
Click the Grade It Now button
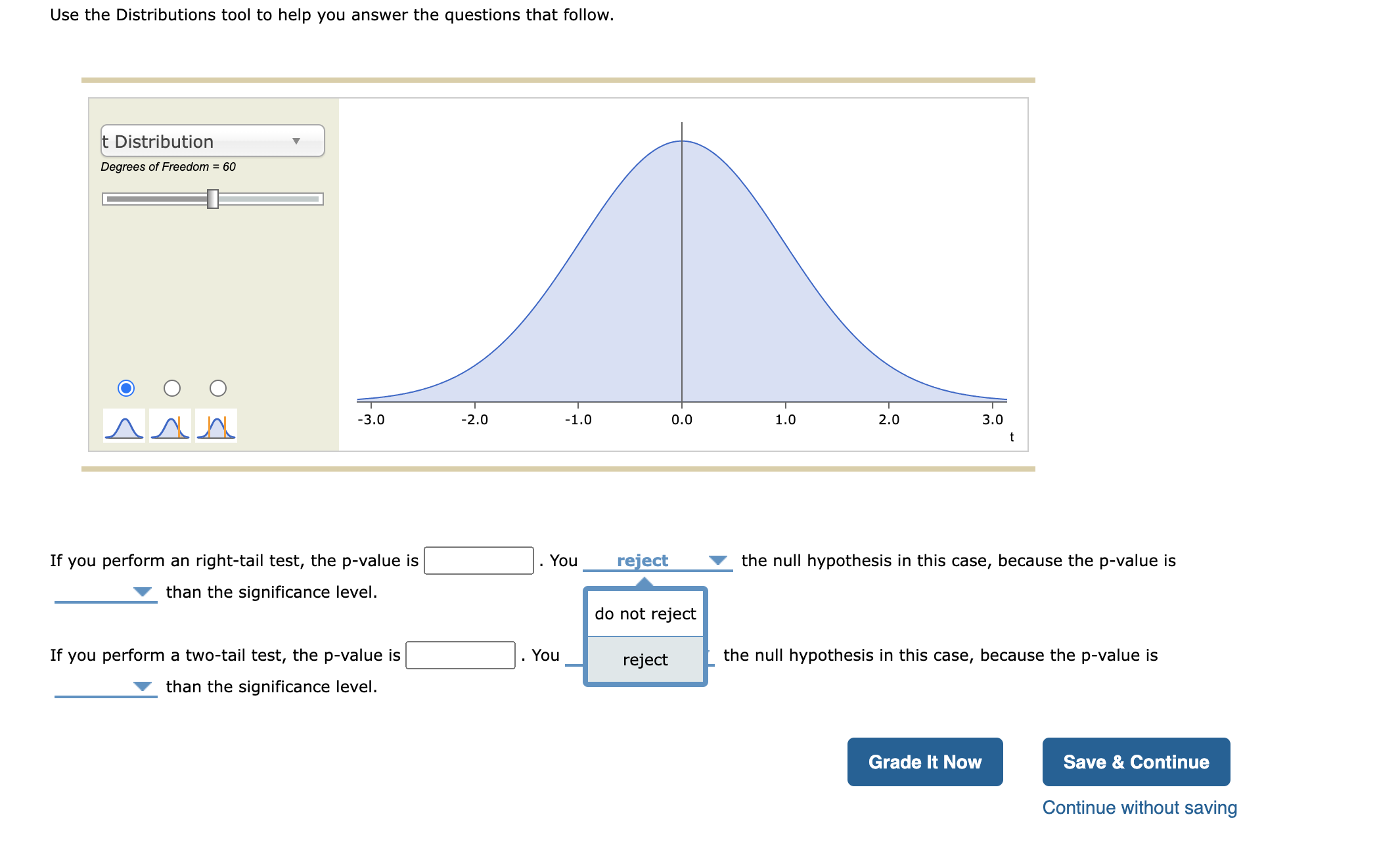click(925, 762)
